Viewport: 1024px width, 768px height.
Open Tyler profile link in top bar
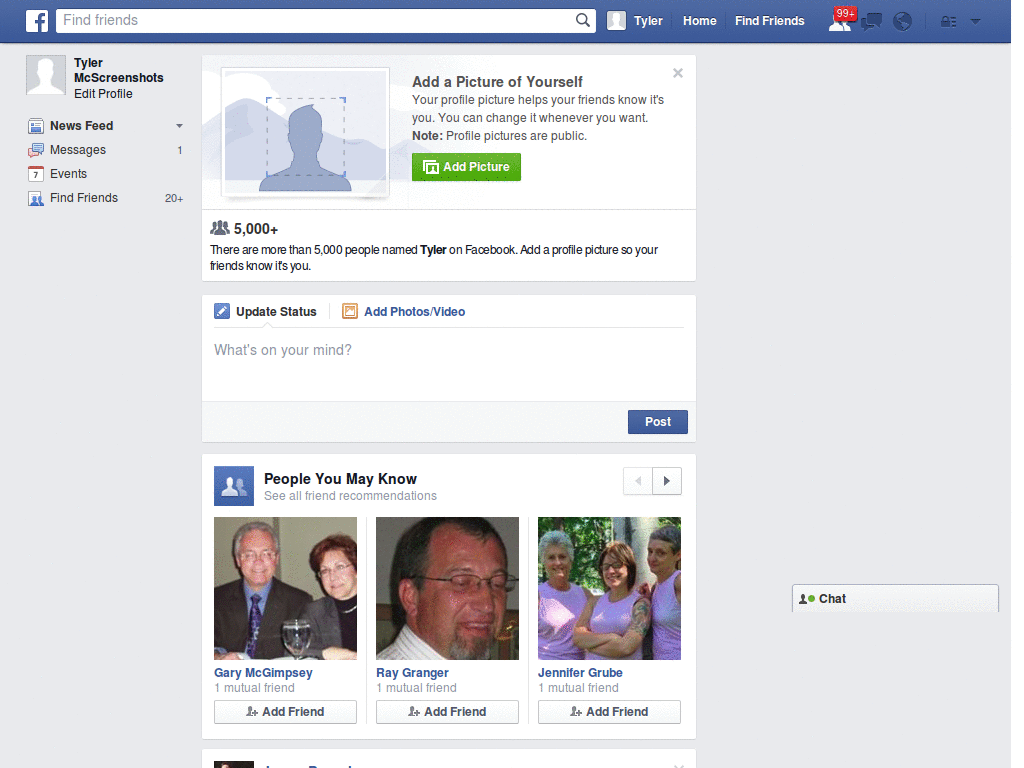648,21
